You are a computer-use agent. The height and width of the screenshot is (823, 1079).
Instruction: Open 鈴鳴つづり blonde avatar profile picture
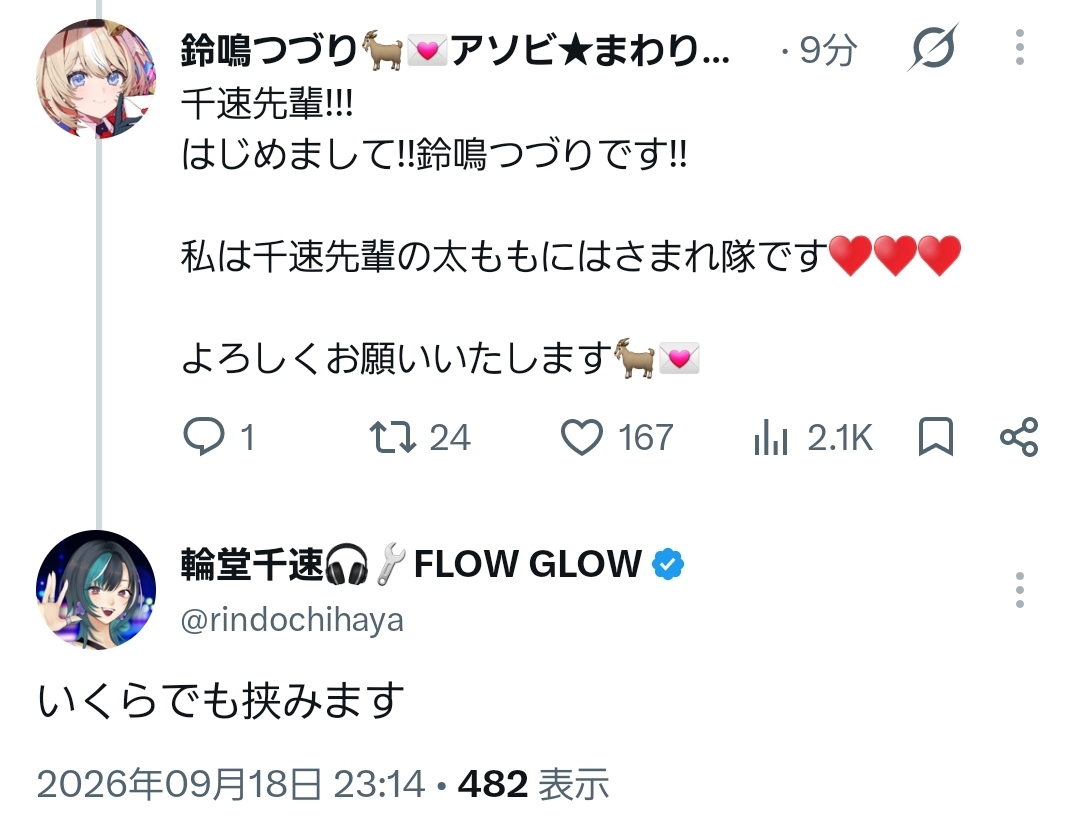point(96,78)
